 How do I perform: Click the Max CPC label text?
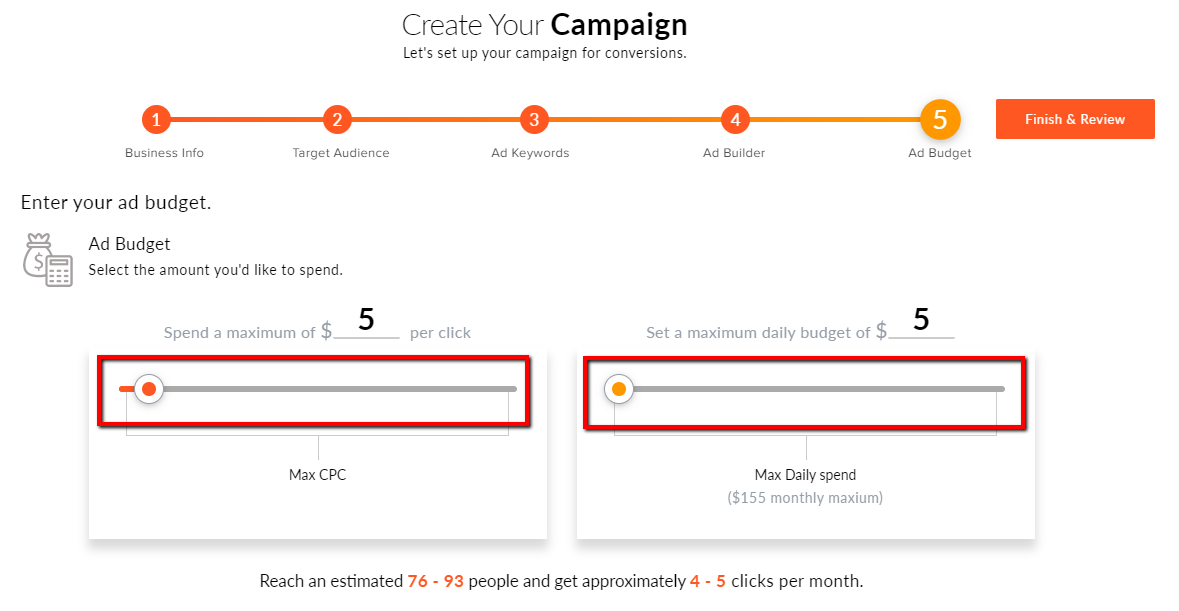(x=317, y=475)
